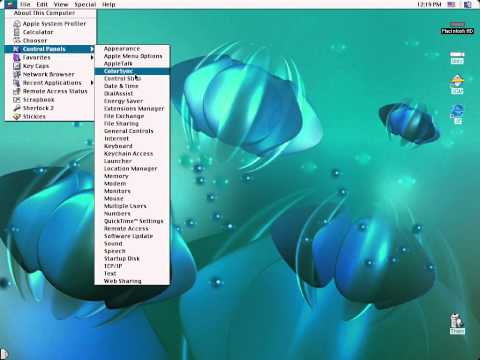Open the Special menu
Screen dimensions: 480x360
(85, 4)
